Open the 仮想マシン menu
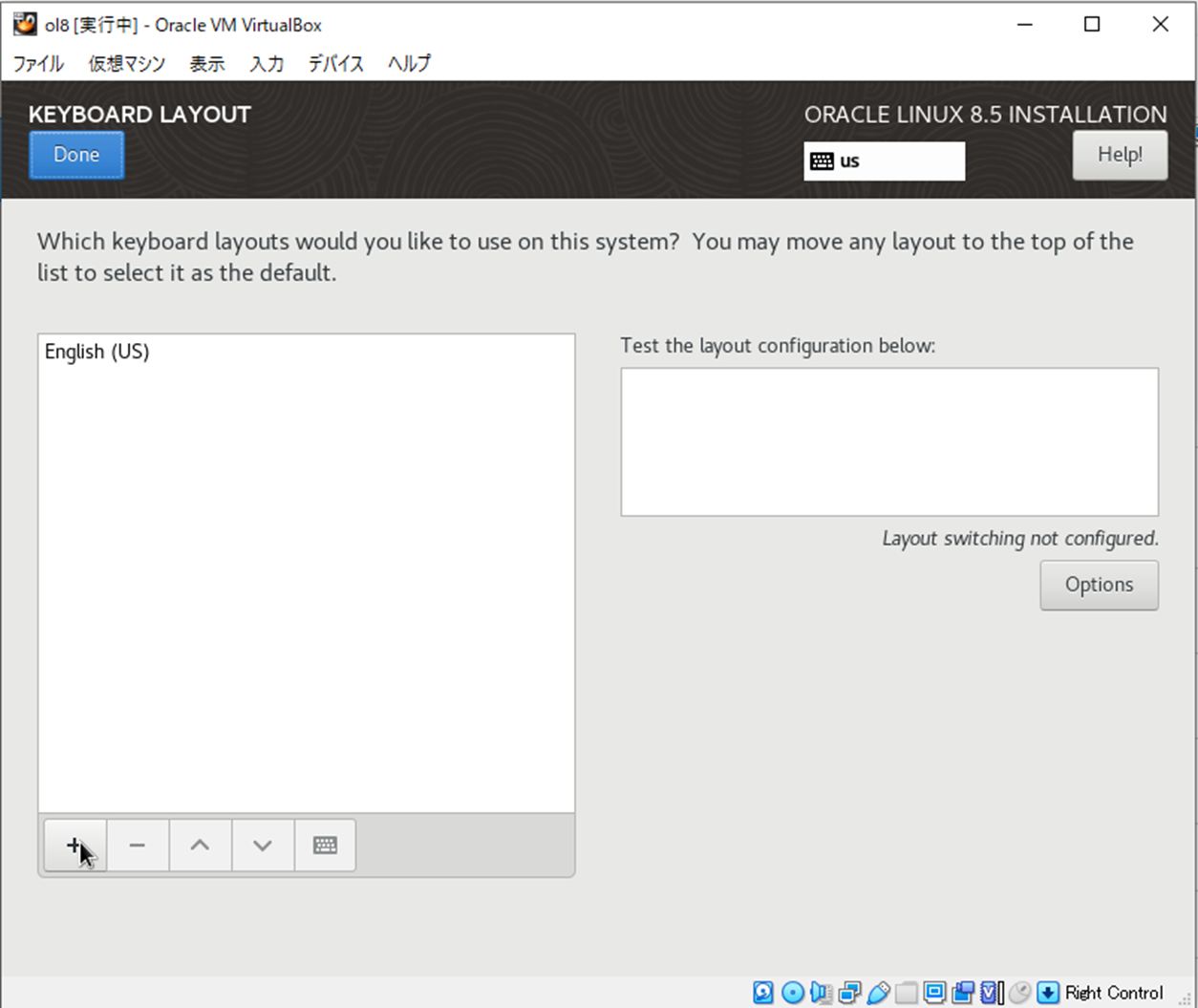The height and width of the screenshot is (1008, 1198). coord(126,64)
